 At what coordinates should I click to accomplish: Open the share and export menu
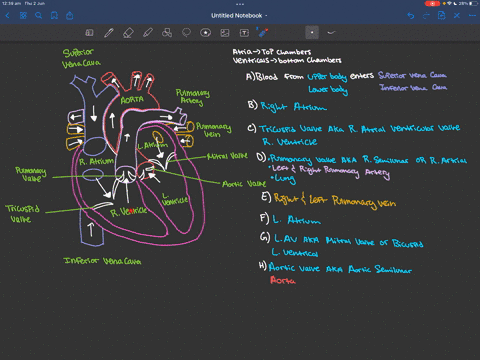coord(70,16)
